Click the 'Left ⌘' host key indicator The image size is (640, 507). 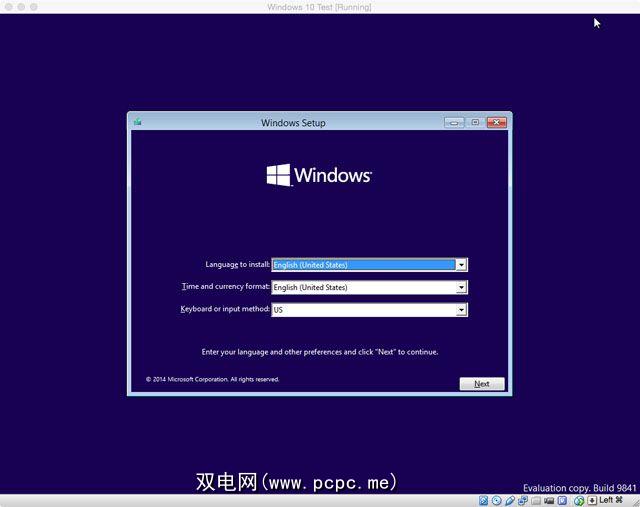click(611, 500)
